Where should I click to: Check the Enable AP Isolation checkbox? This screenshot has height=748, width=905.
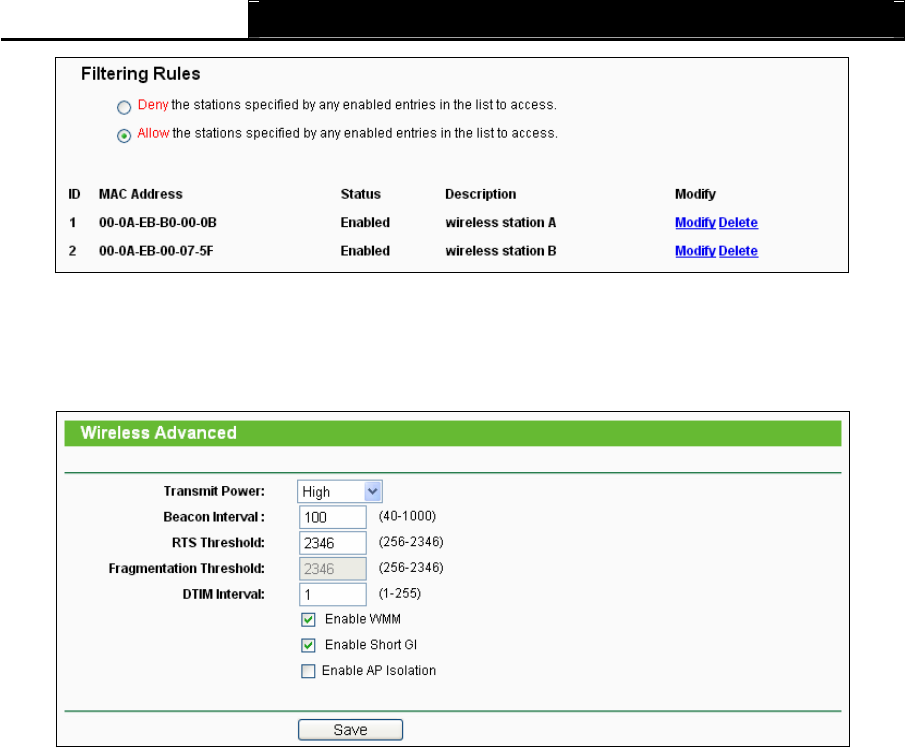pyautogui.click(x=308, y=671)
